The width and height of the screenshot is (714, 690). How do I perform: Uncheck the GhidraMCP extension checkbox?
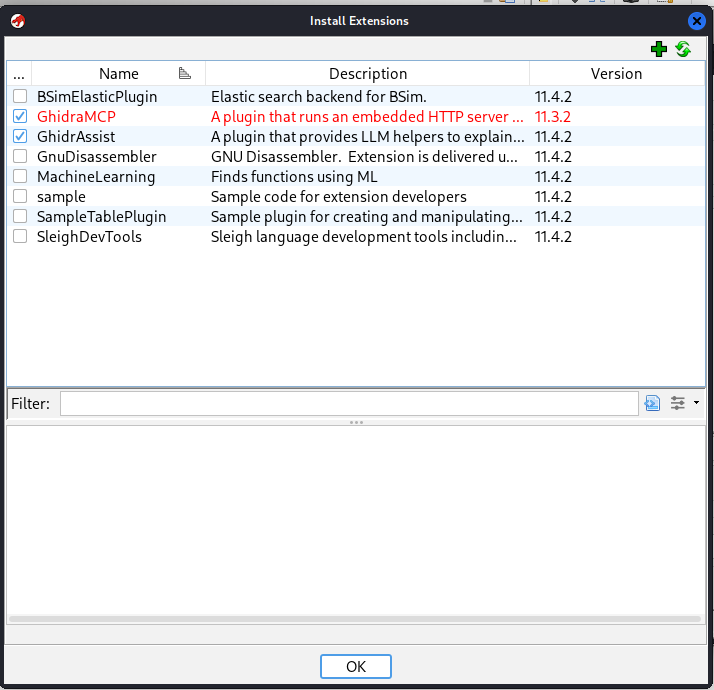(20, 117)
